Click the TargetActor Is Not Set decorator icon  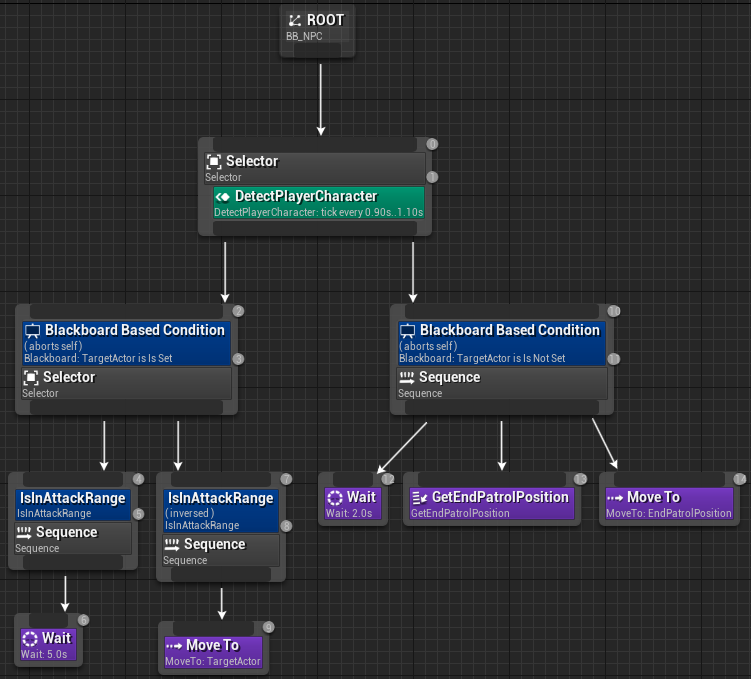click(408, 330)
